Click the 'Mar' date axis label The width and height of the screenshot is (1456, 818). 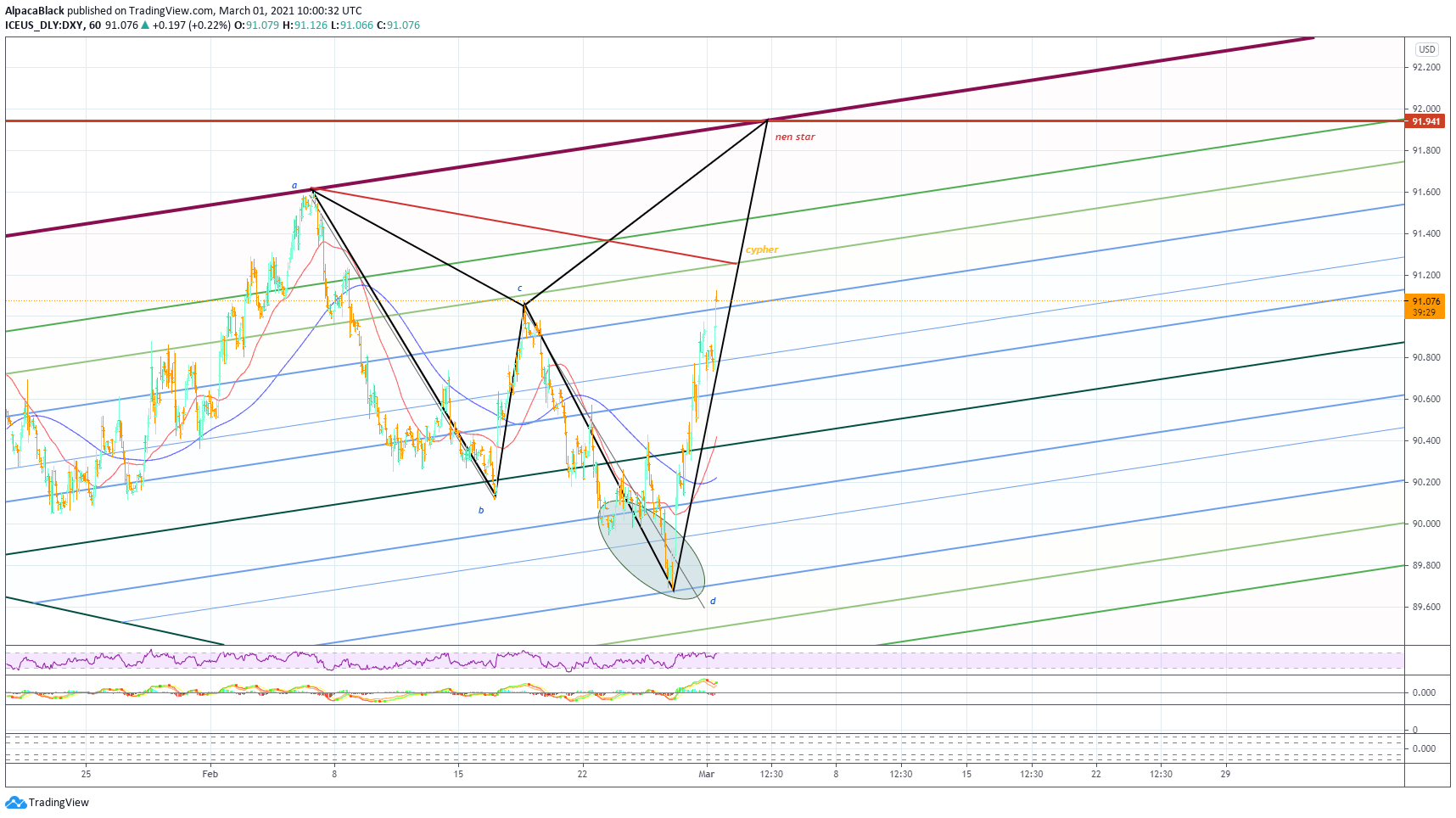click(x=707, y=774)
